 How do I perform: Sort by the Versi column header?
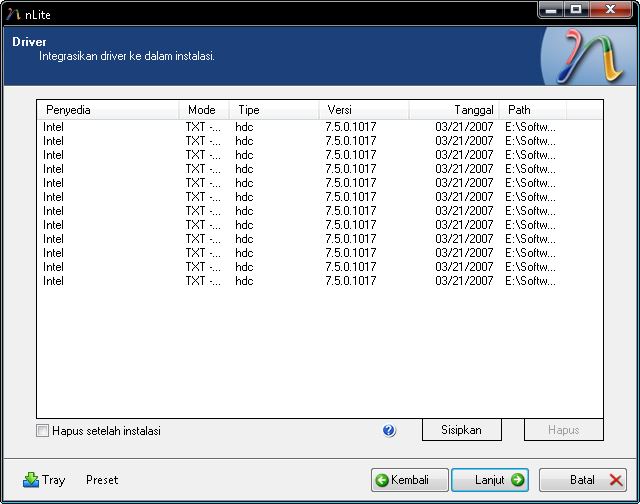click(364, 110)
